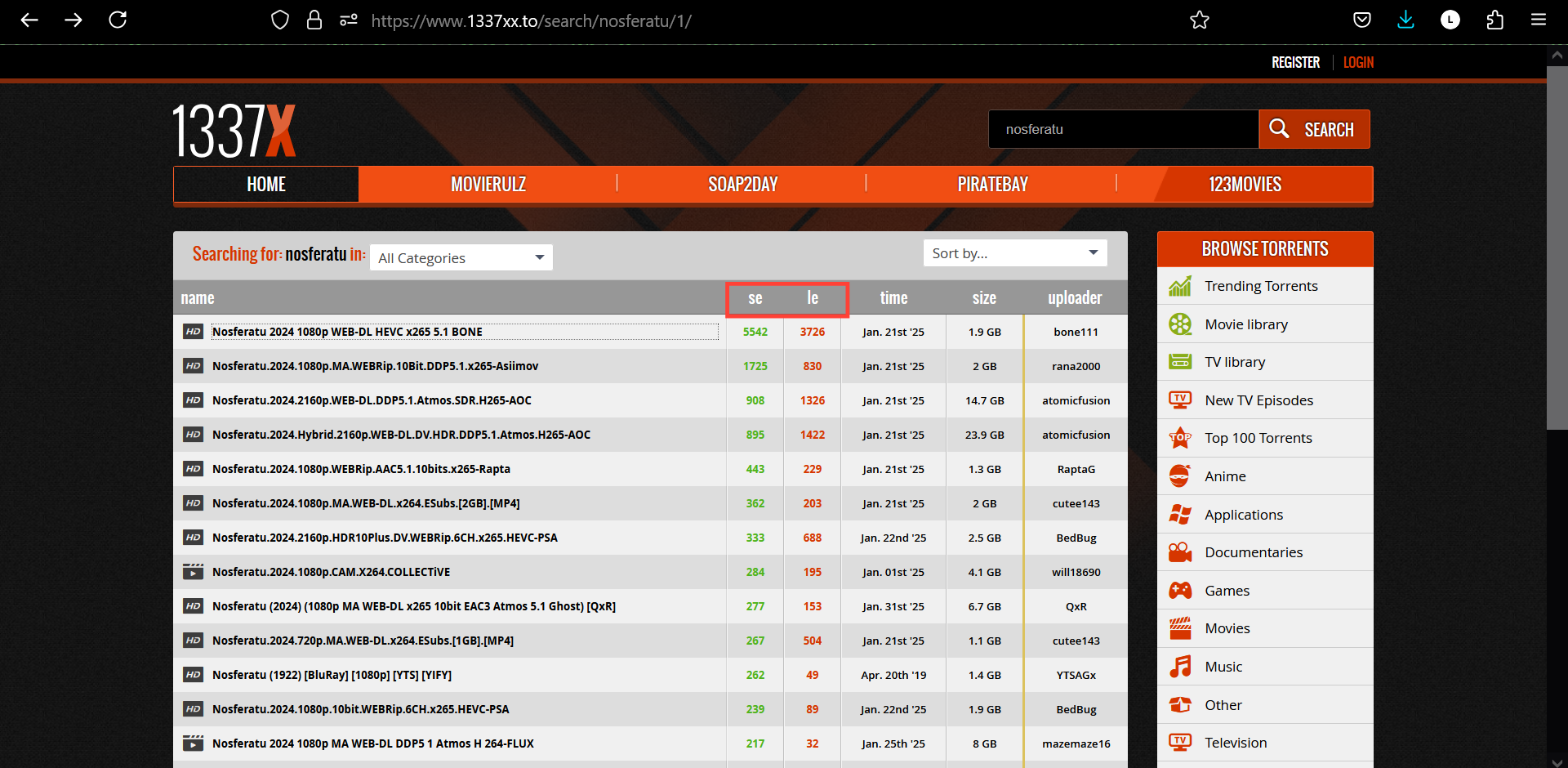The height and width of the screenshot is (768, 1568).
Task: Open the Asiimov WEBRip torrent link
Action: click(375, 366)
